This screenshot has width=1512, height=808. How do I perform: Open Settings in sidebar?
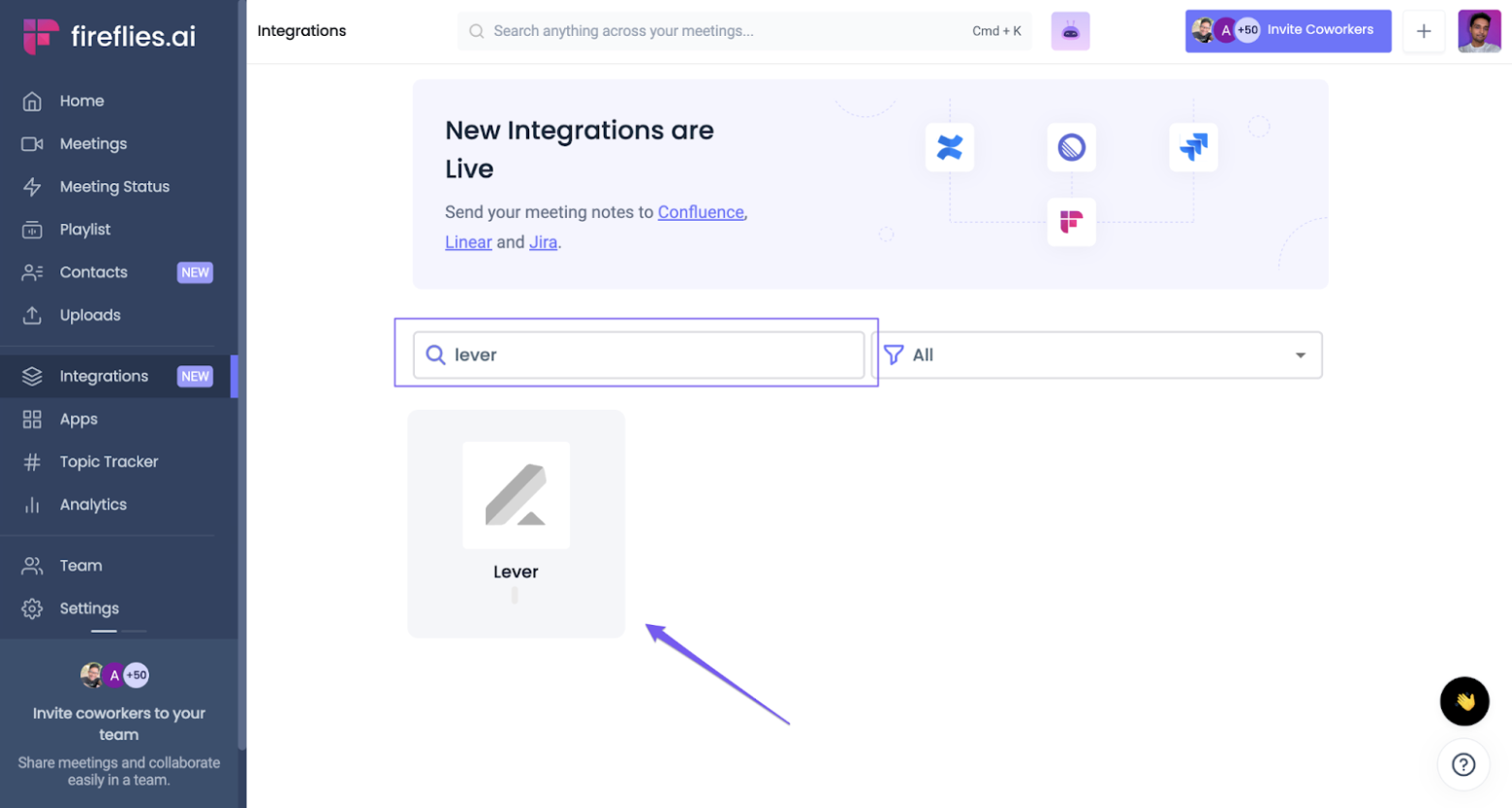tap(116, 607)
